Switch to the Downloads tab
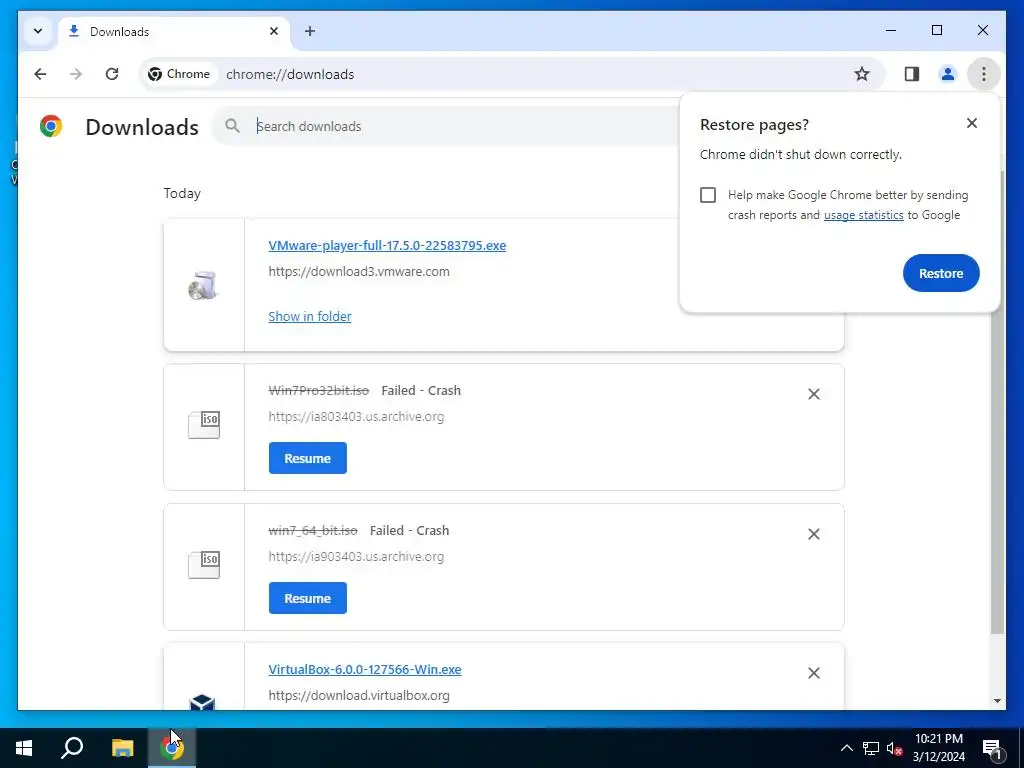This screenshot has width=1024, height=768. pyautogui.click(x=173, y=31)
